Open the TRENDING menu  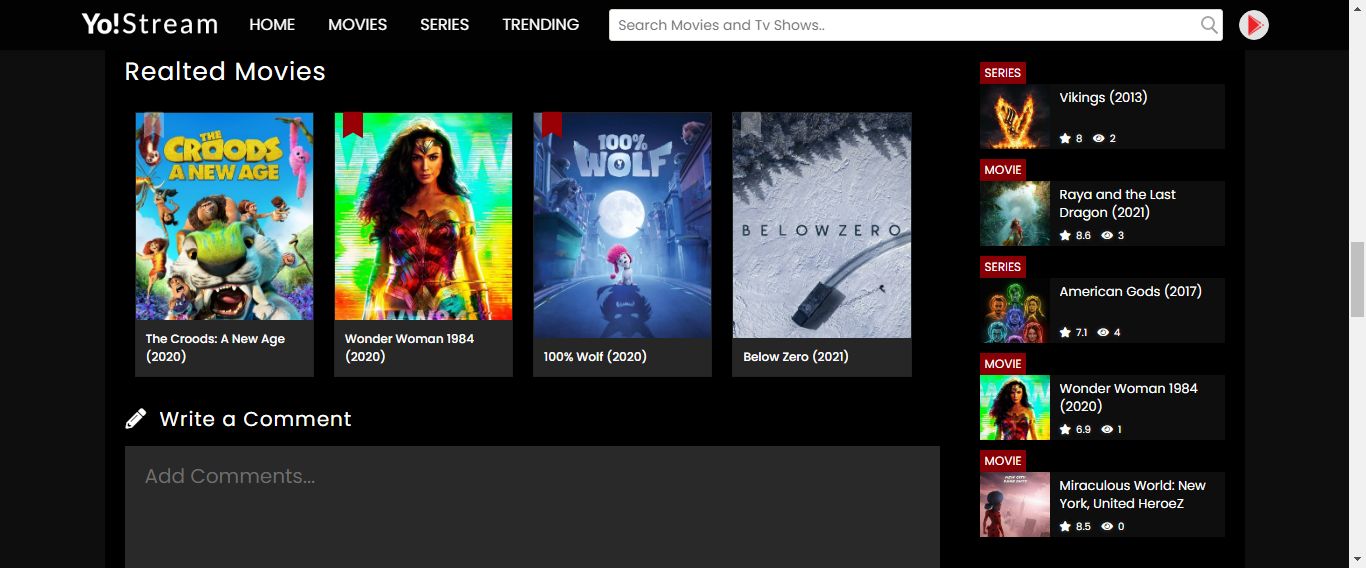pos(540,25)
